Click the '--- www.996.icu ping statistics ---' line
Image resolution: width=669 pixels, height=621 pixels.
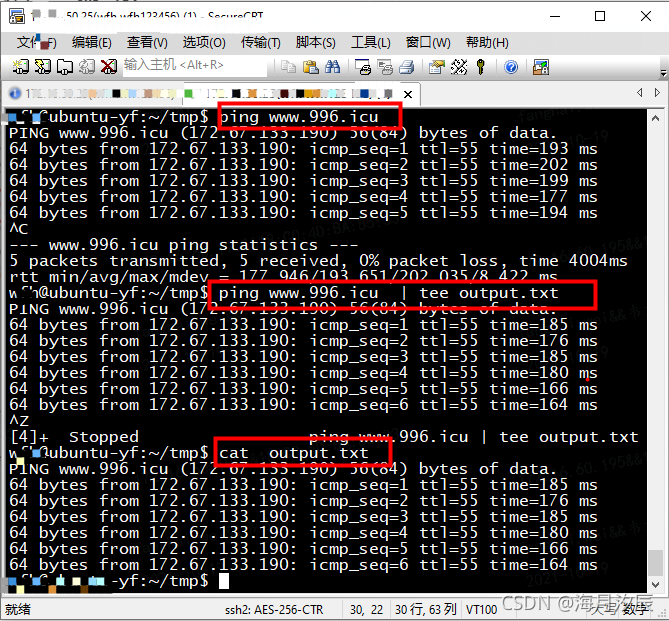(183, 245)
